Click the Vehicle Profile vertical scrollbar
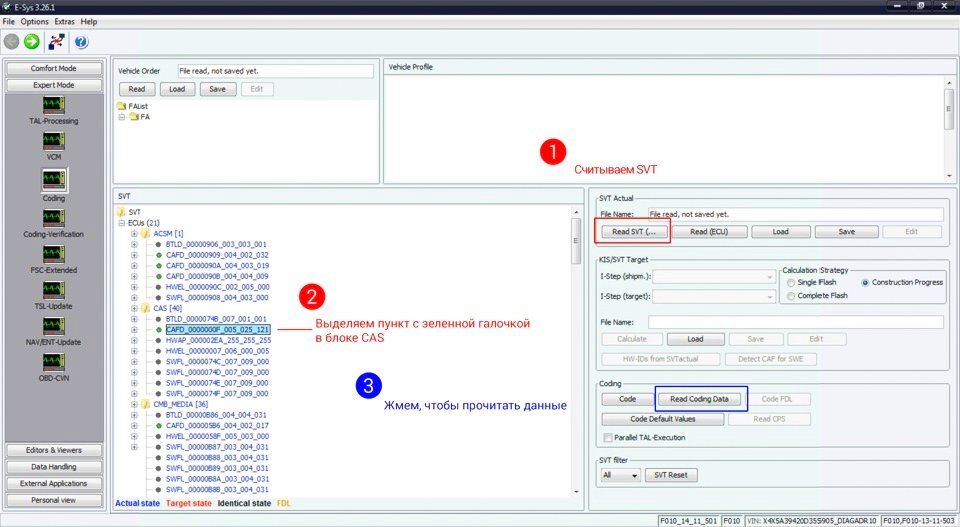Viewport: 960px width, 527px height. [949, 129]
